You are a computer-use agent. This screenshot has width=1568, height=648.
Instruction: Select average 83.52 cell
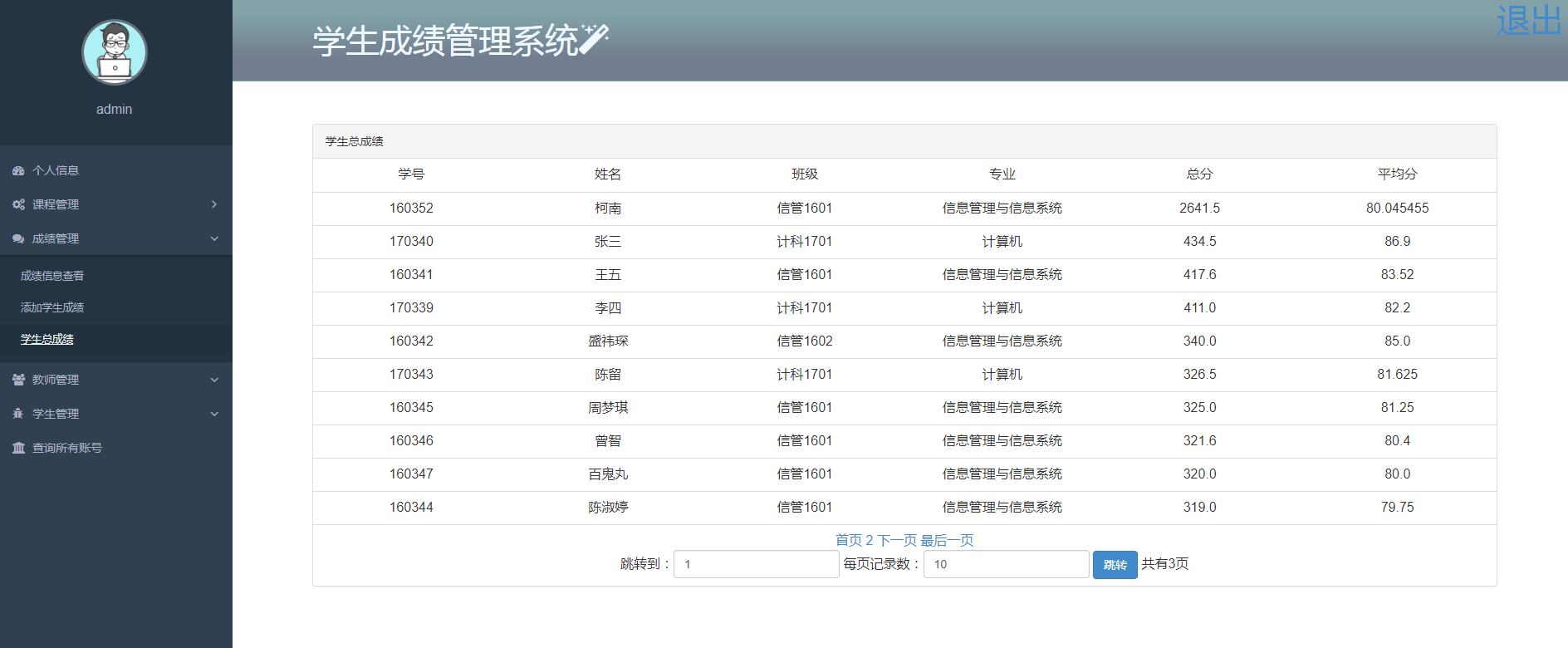pyautogui.click(x=1398, y=275)
